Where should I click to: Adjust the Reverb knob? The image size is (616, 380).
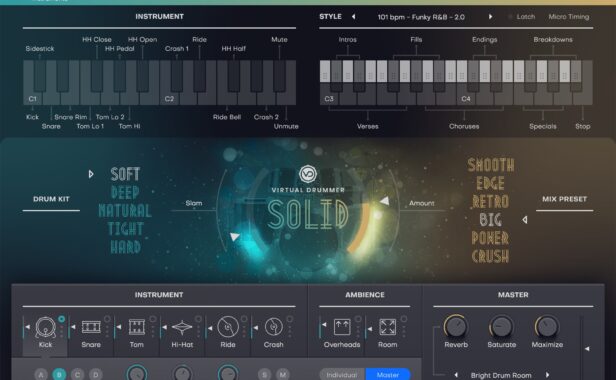coord(456,327)
